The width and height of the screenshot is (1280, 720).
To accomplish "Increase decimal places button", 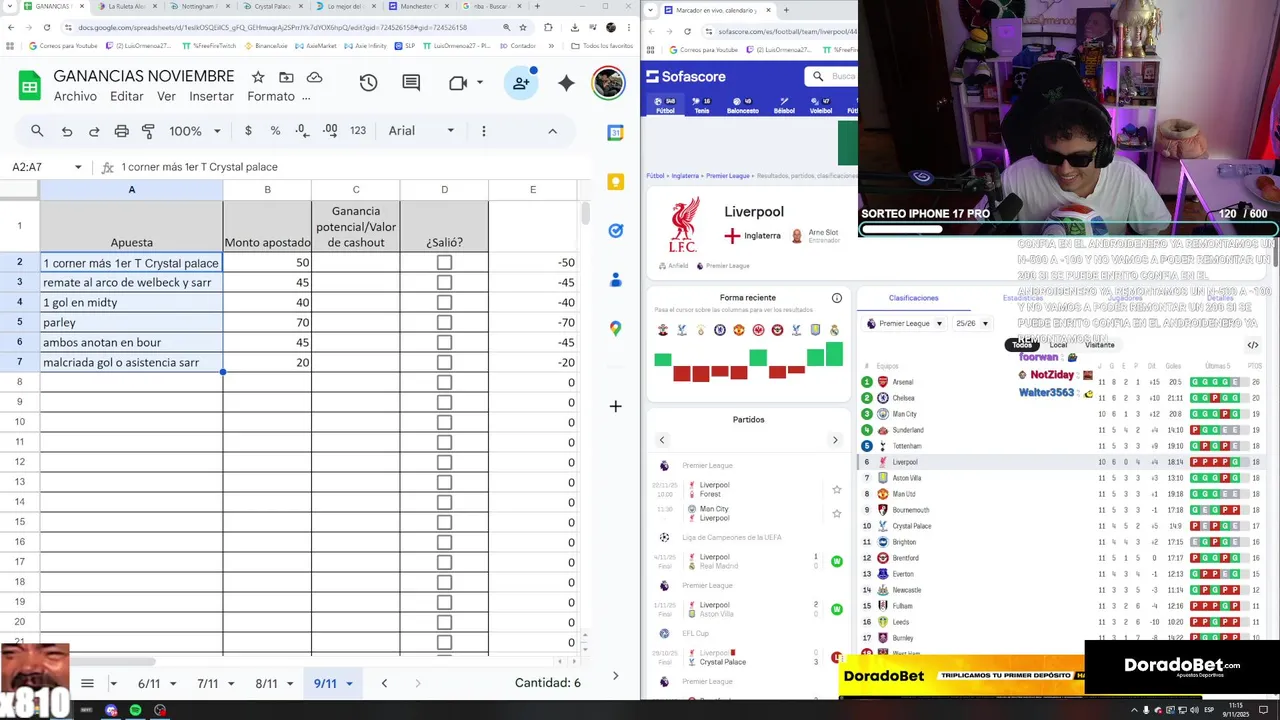I will tap(330, 131).
